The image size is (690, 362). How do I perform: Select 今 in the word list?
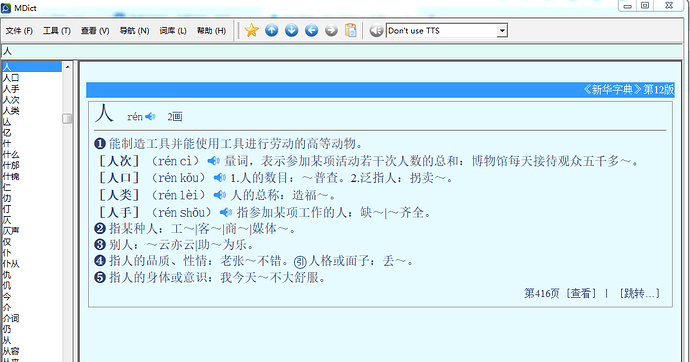tap(7, 296)
